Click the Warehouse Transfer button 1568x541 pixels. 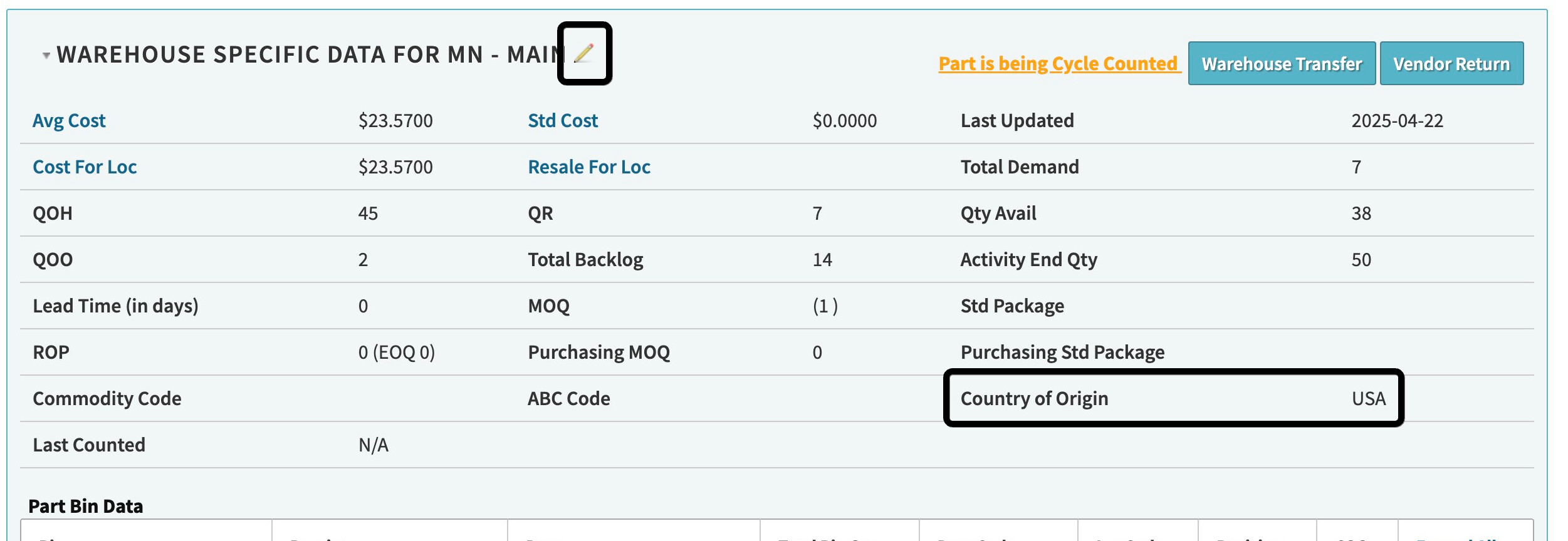click(1282, 63)
